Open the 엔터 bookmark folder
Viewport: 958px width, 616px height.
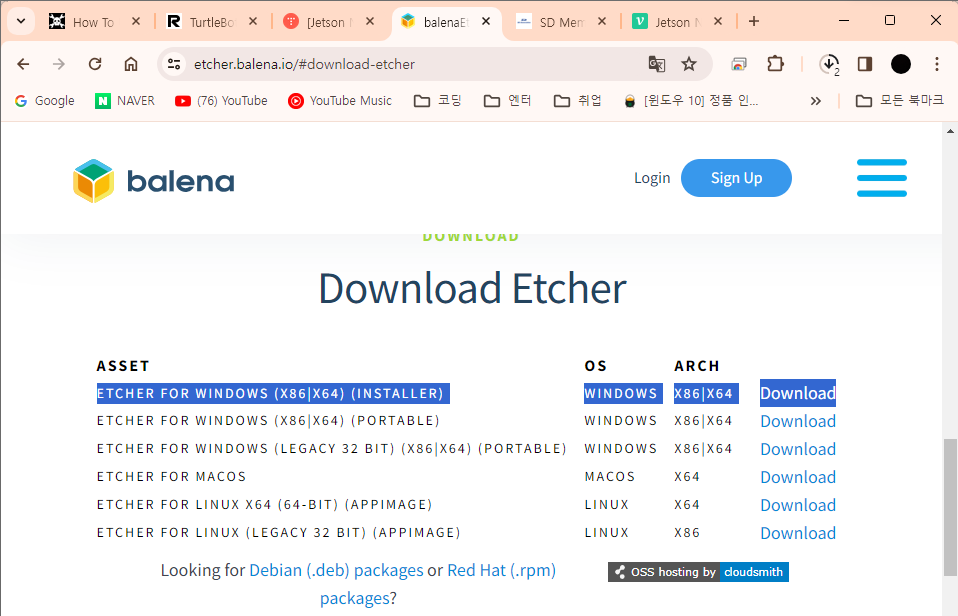[508, 101]
